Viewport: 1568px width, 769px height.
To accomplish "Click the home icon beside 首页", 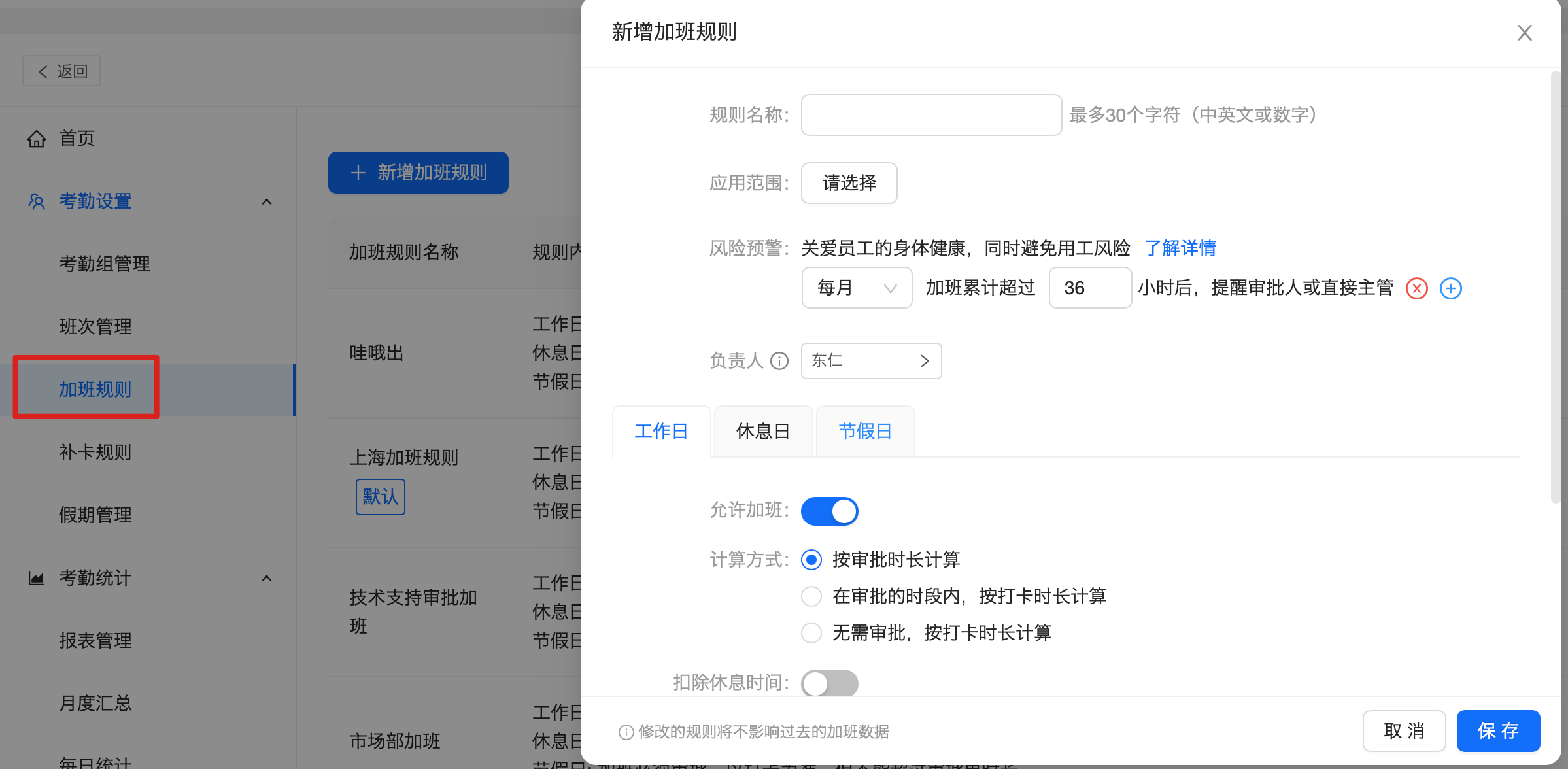I will (x=37, y=139).
